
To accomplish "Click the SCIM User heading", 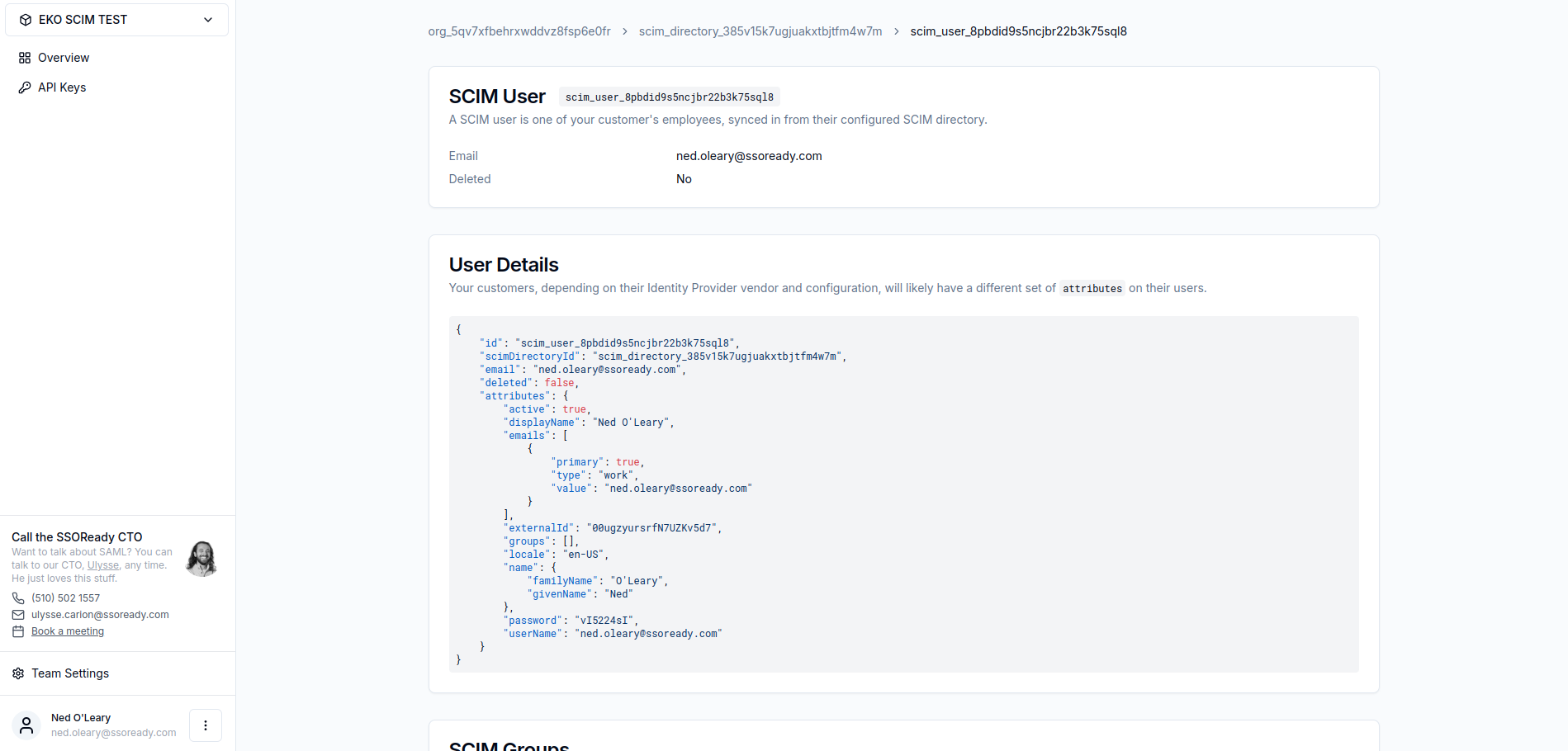I will click(x=497, y=97).
